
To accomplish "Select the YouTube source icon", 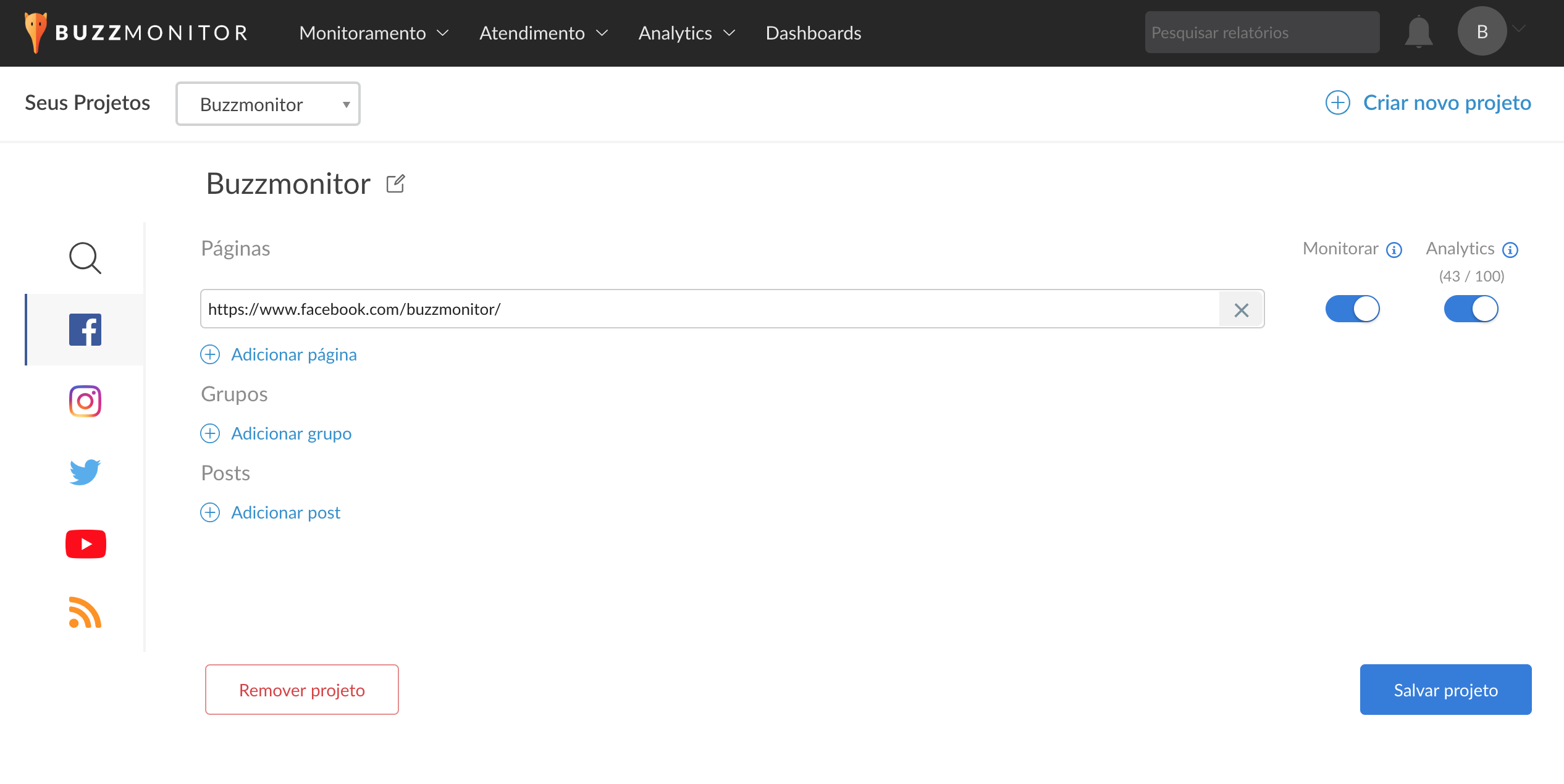I will pyautogui.click(x=85, y=544).
